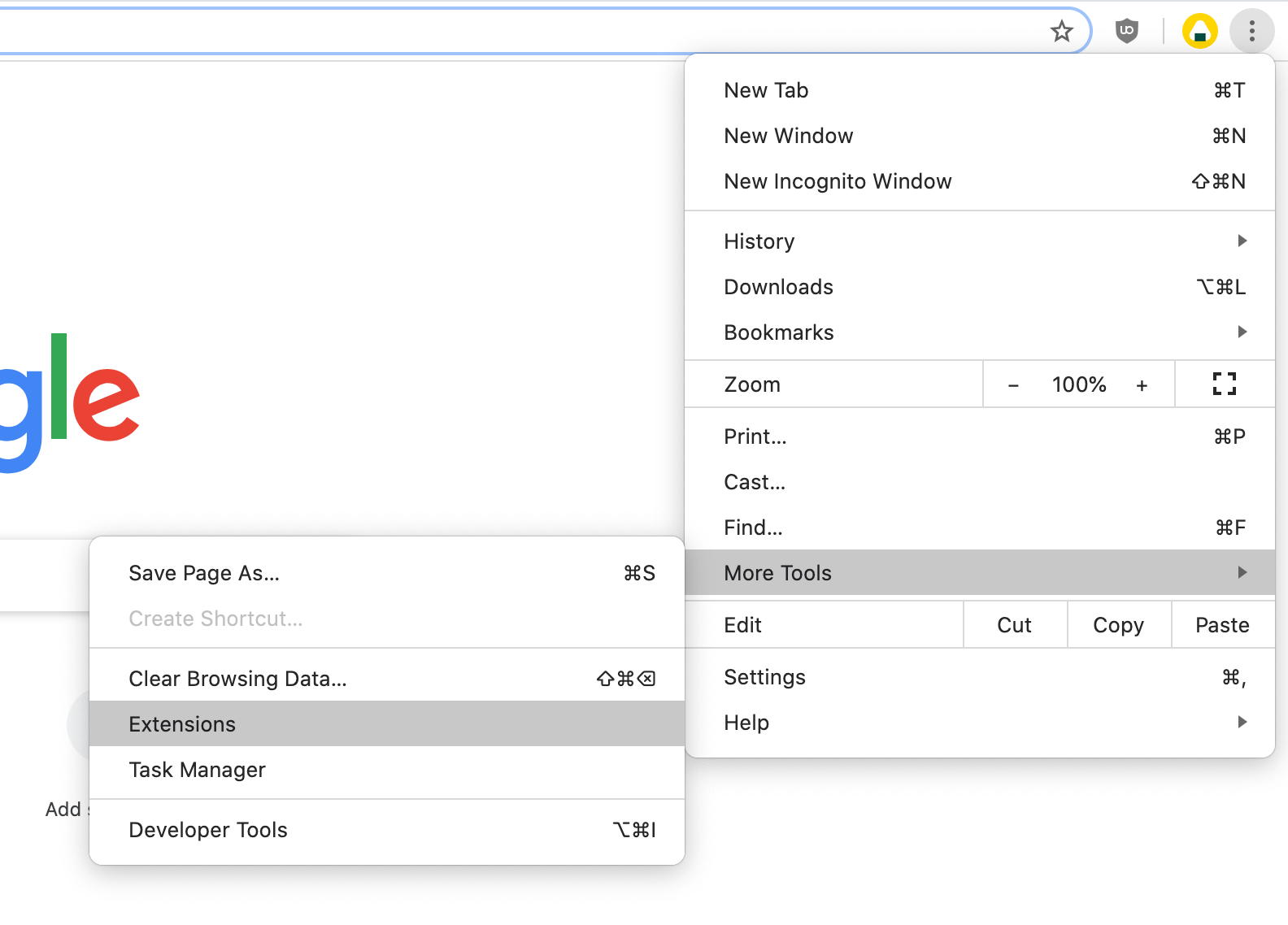This screenshot has width=1288, height=925.
Task: Close the three-dot Chrome menu button
Action: 1251,32
